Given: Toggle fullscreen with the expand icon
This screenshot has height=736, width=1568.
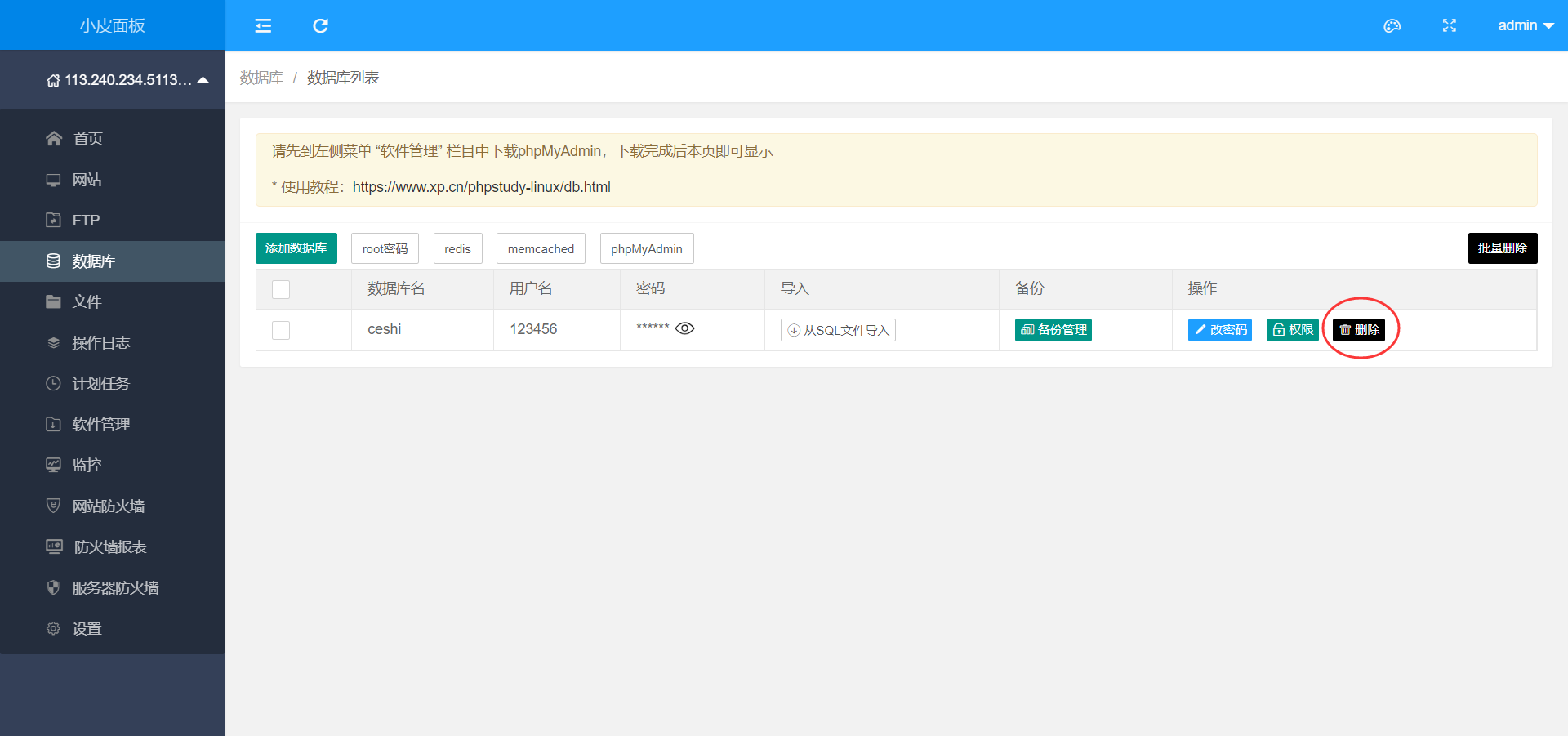Looking at the screenshot, I should 1450,26.
